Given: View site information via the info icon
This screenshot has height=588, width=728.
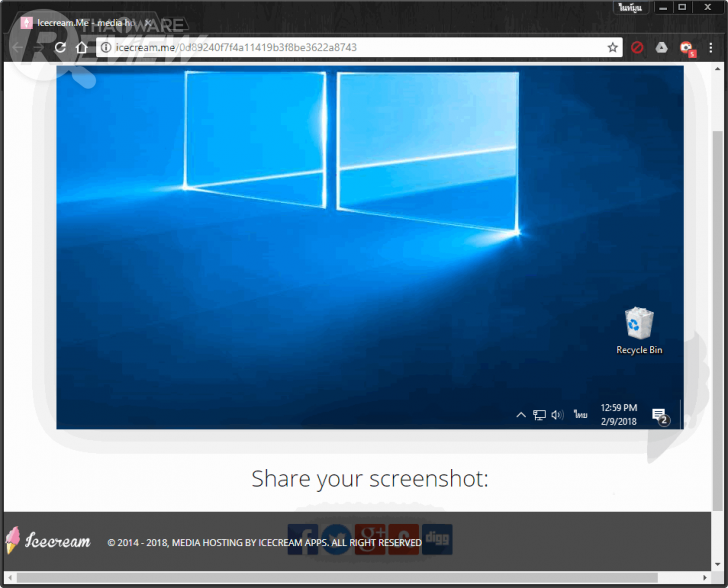Looking at the screenshot, I should pyautogui.click(x=106, y=47).
